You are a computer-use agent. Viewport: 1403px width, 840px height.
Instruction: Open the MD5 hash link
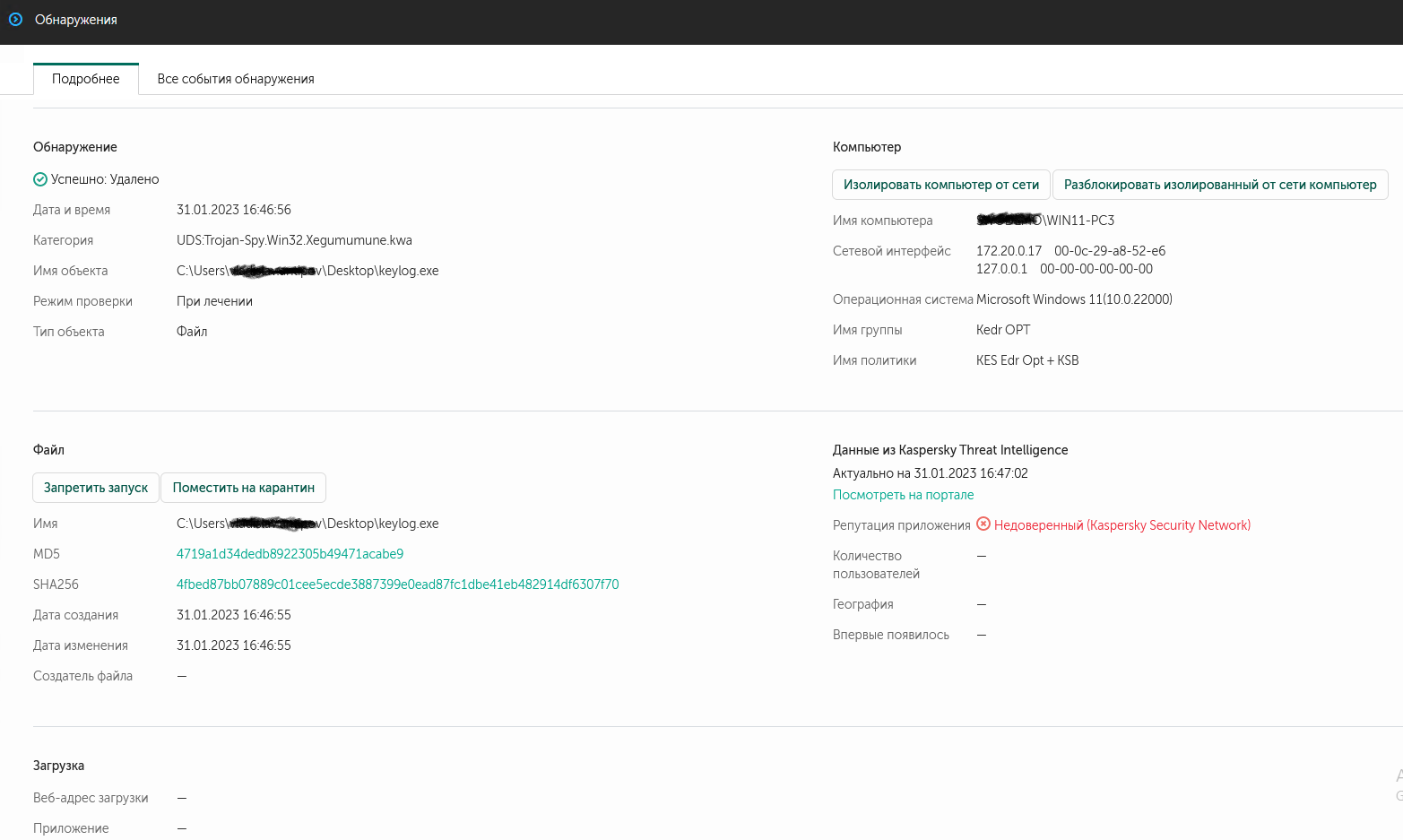coord(290,554)
